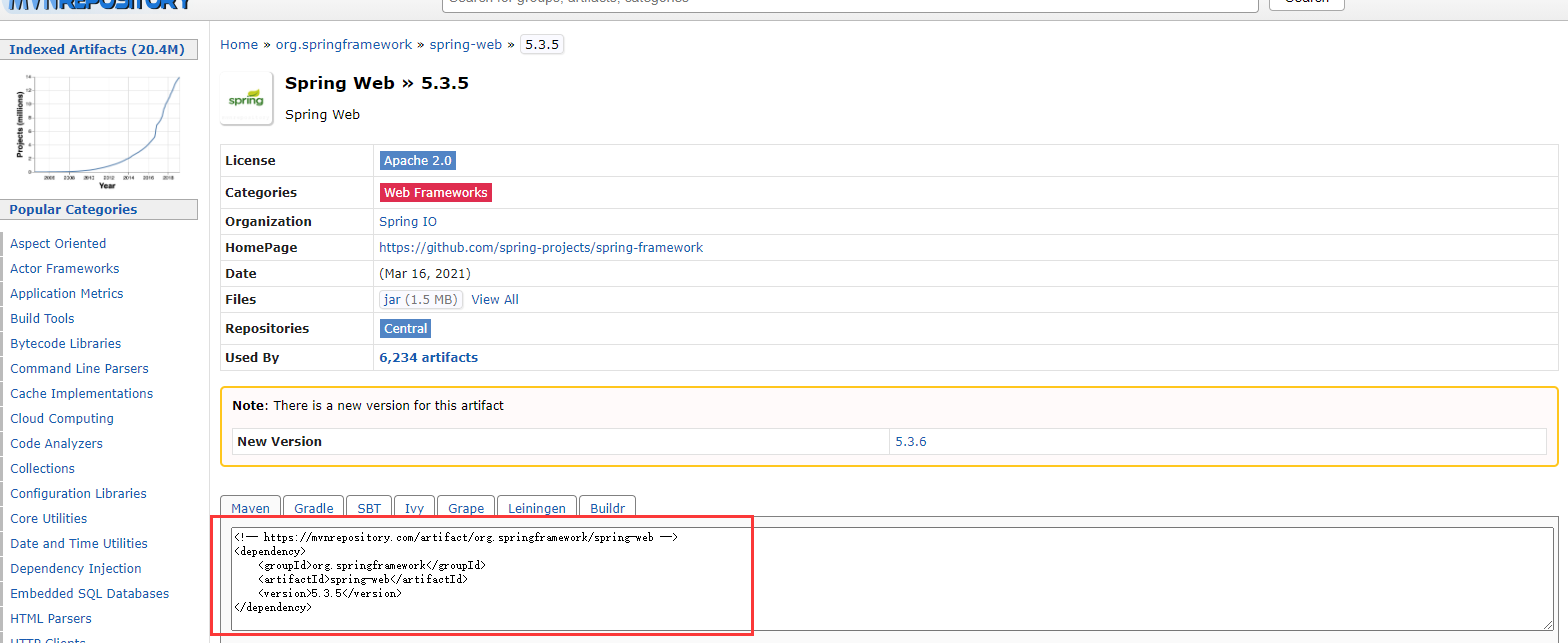The height and width of the screenshot is (643, 1568).
Task: Open Core Utilities category
Action: (48, 518)
